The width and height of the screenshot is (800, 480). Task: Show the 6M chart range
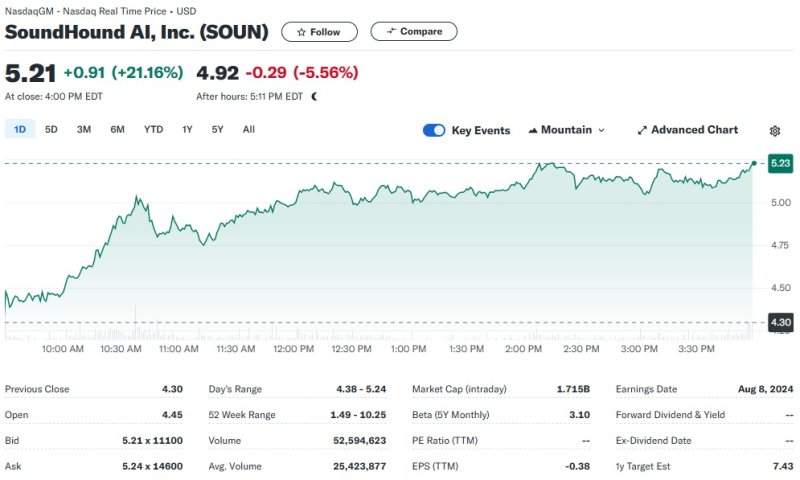[118, 129]
